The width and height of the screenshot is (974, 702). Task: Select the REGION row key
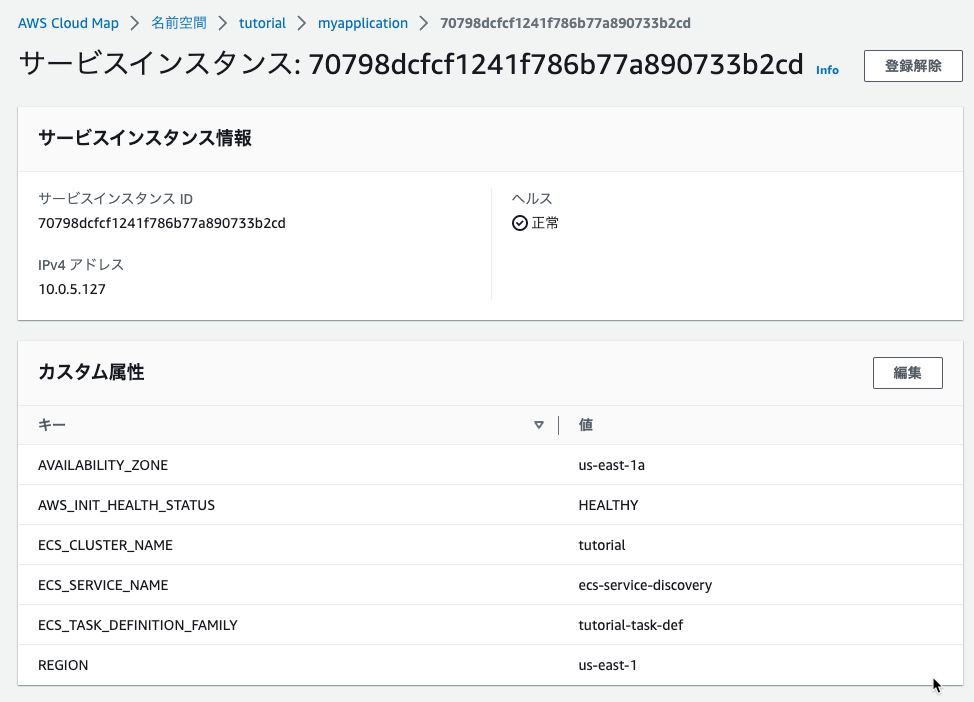pos(63,665)
